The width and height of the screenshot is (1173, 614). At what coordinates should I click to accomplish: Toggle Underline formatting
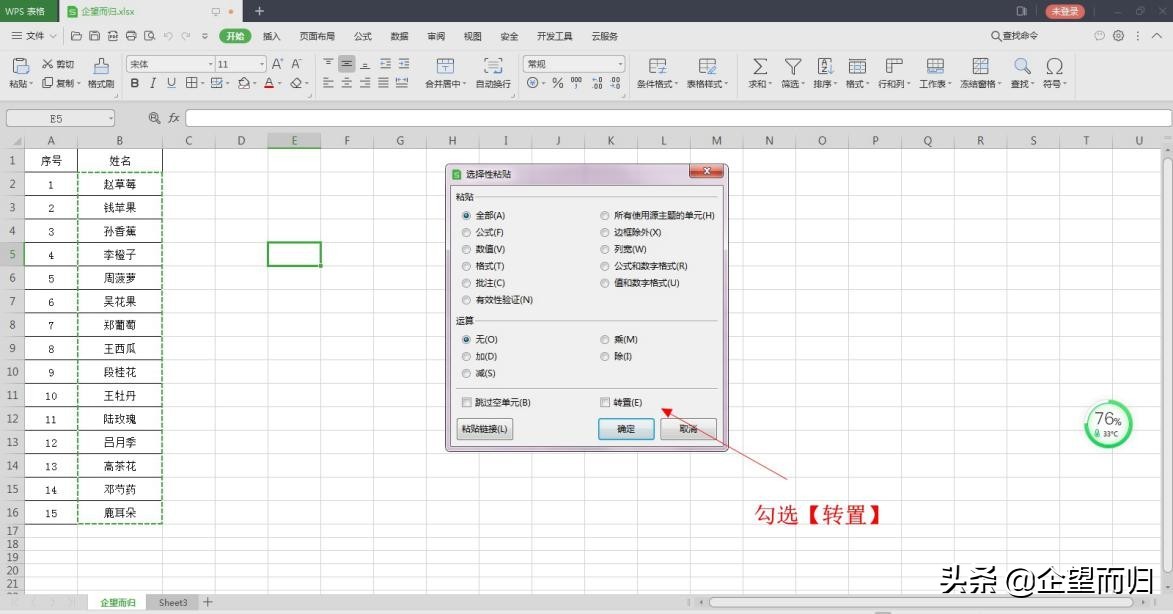171,83
